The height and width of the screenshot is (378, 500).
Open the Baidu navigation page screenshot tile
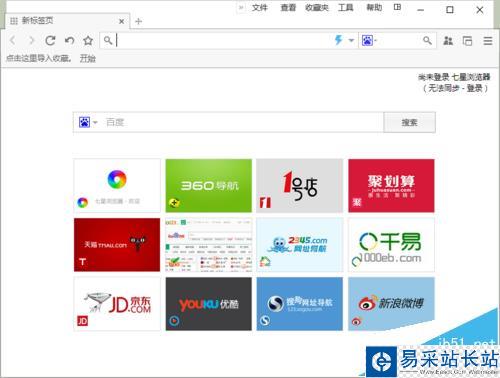[209, 245]
